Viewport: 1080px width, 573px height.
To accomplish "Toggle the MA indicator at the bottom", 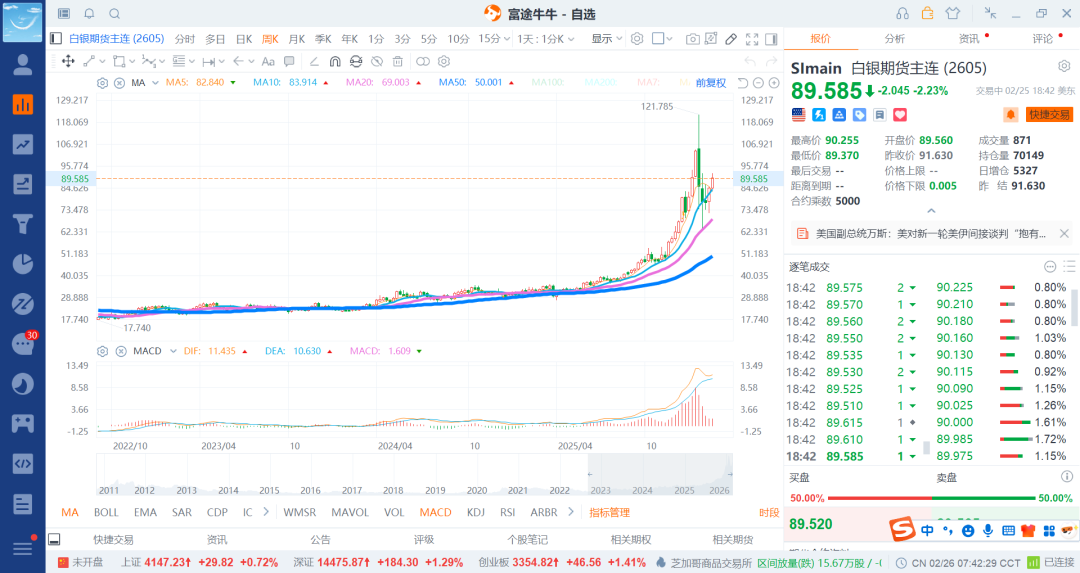I will click(x=70, y=512).
